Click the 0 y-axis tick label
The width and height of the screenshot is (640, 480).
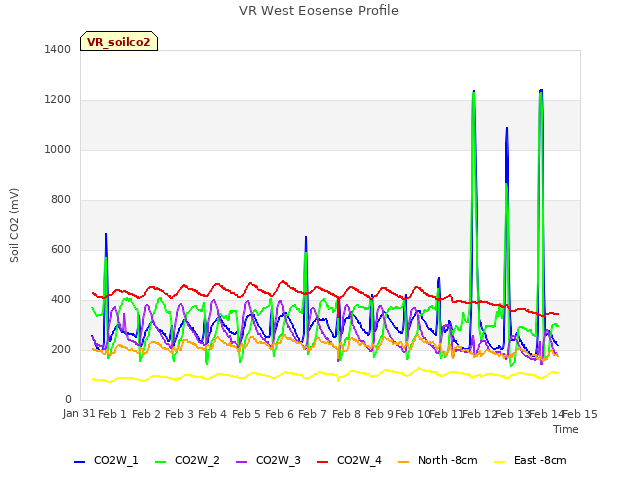pyautogui.click(x=68, y=399)
